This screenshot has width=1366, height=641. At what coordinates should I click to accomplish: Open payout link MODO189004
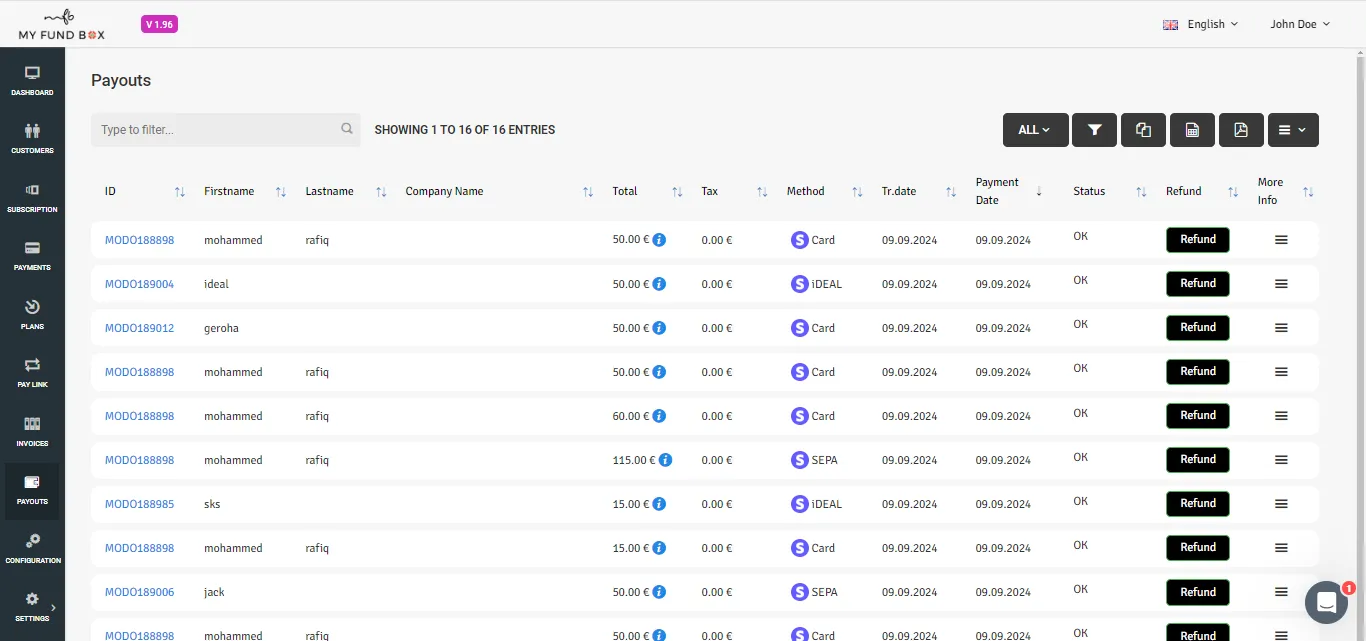(139, 284)
